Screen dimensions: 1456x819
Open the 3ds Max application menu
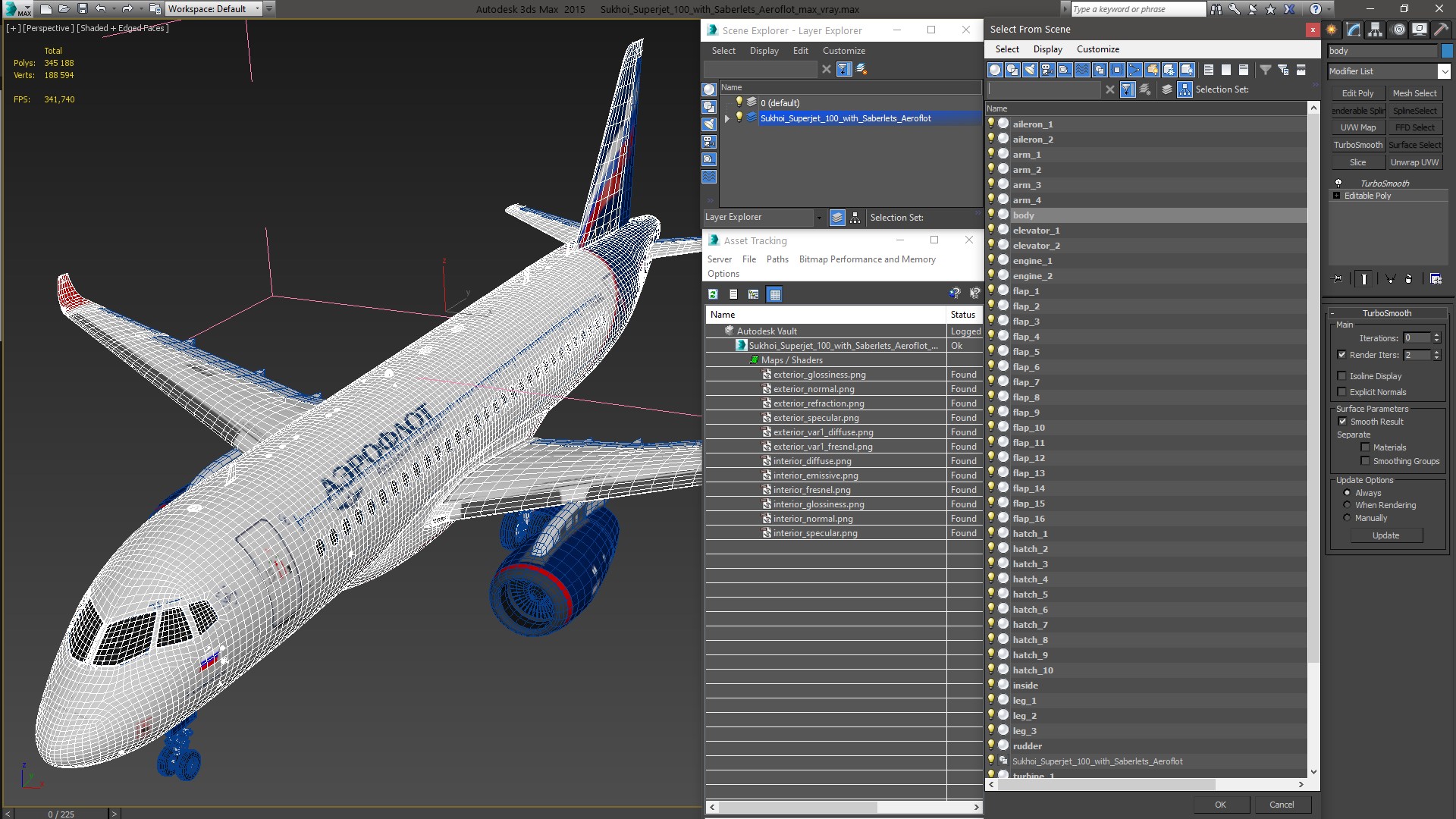17,9
